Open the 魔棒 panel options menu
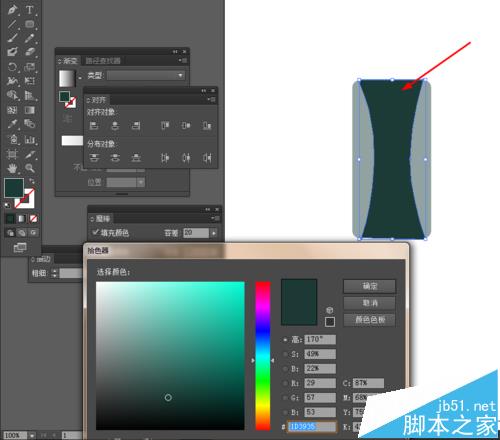This screenshot has height=440, width=500. (x=216, y=218)
